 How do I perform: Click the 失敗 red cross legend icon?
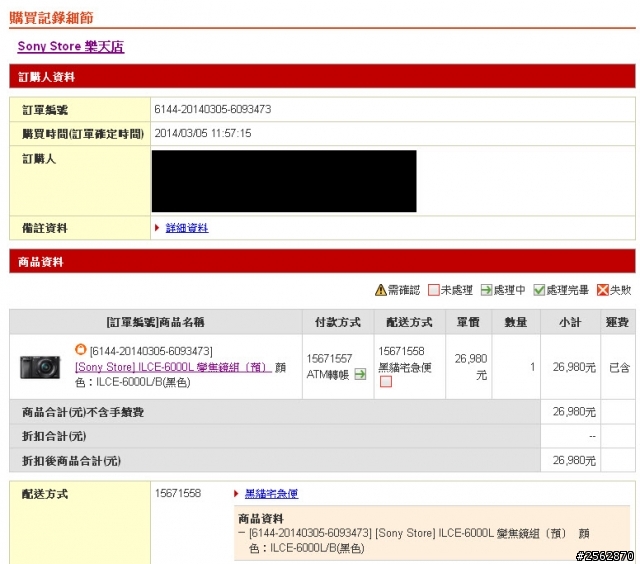click(x=602, y=290)
